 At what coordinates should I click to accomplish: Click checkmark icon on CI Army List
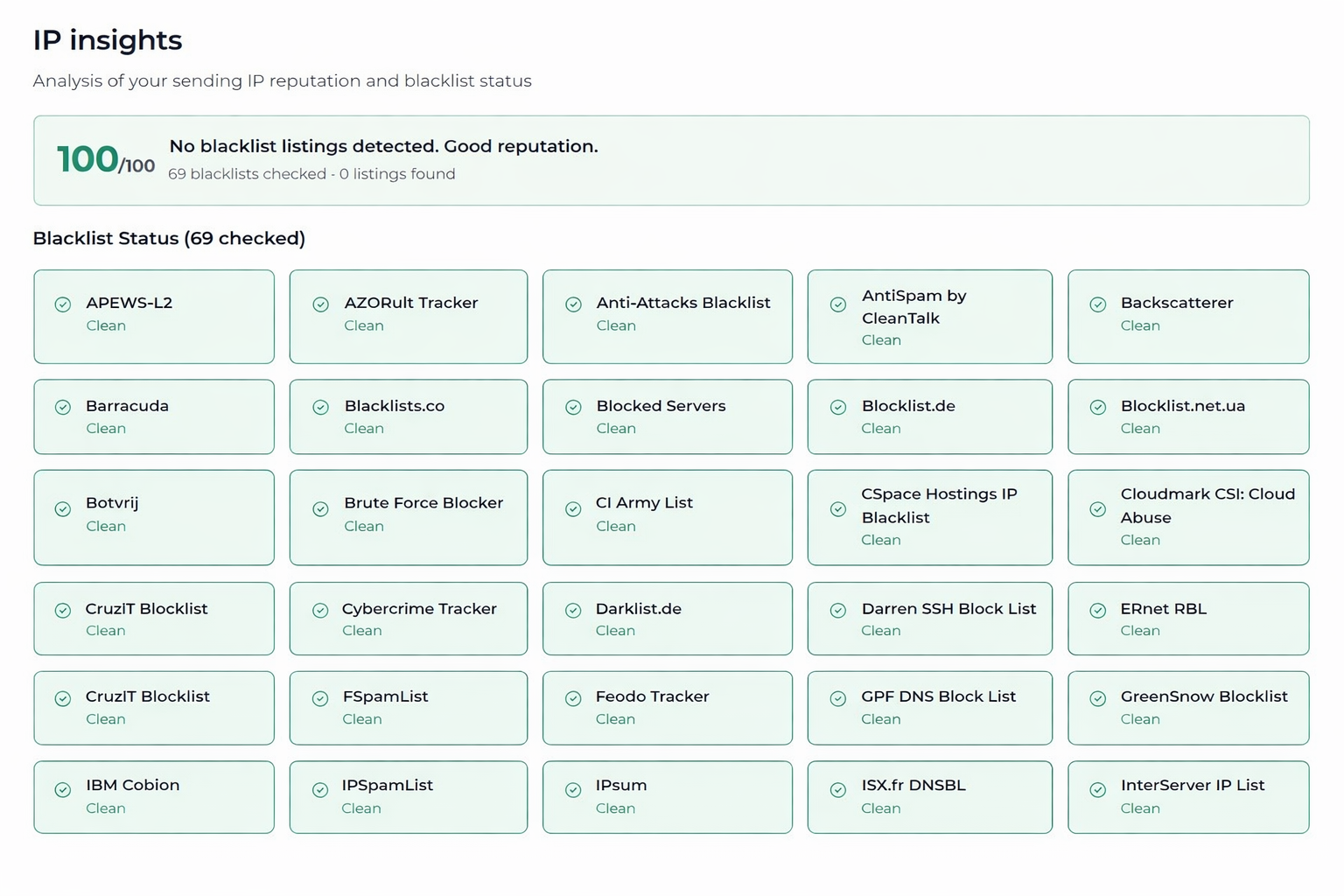click(x=574, y=509)
